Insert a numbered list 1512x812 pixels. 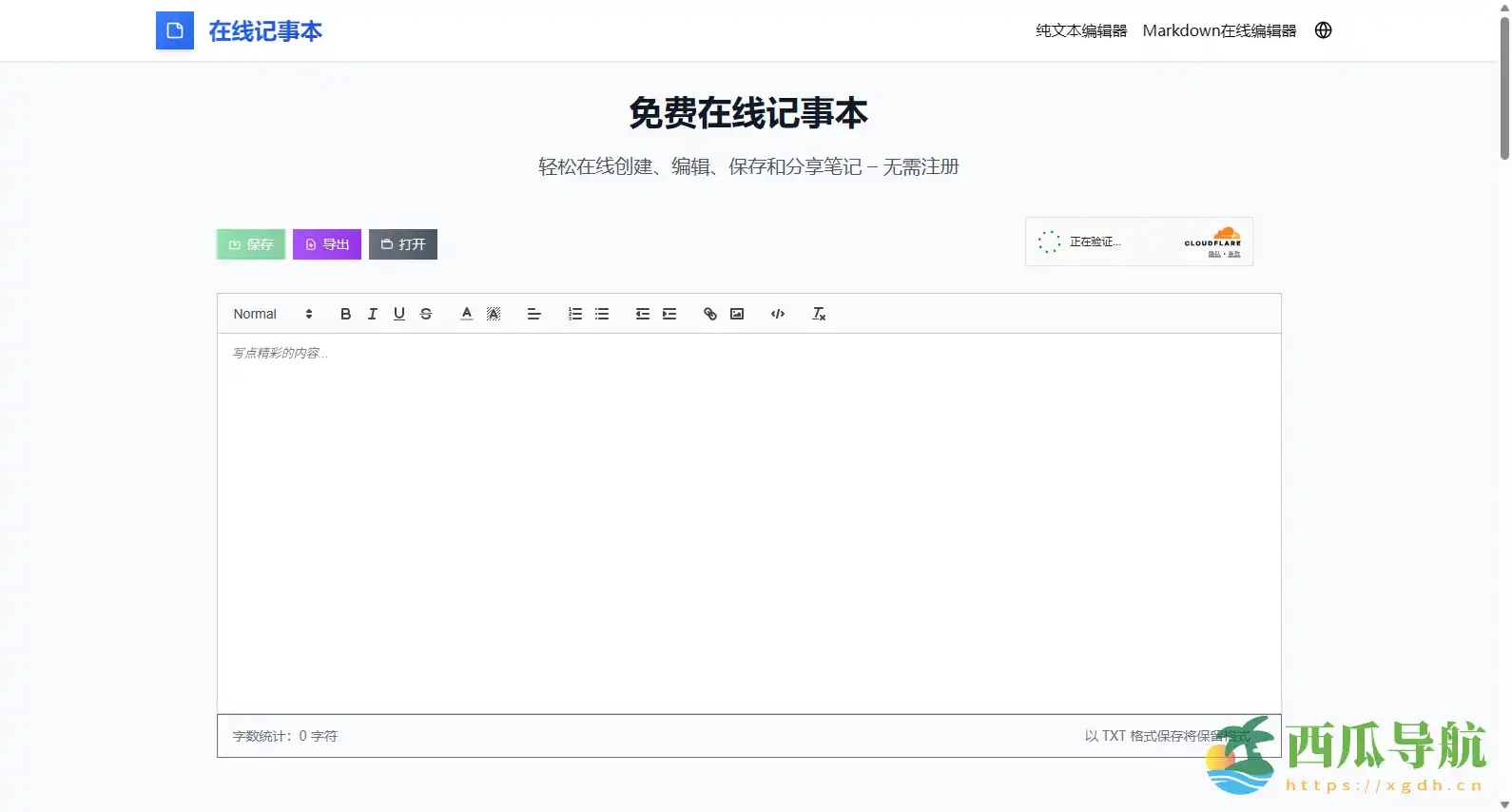click(574, 314)
